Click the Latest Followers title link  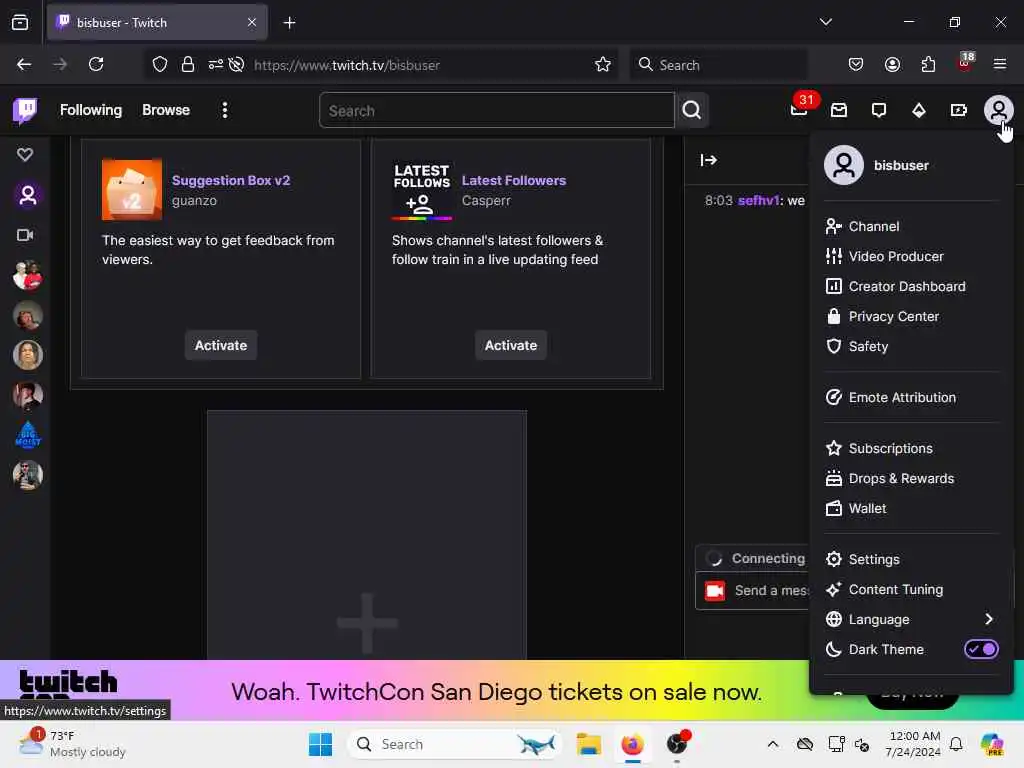click(x=513, y=180)
